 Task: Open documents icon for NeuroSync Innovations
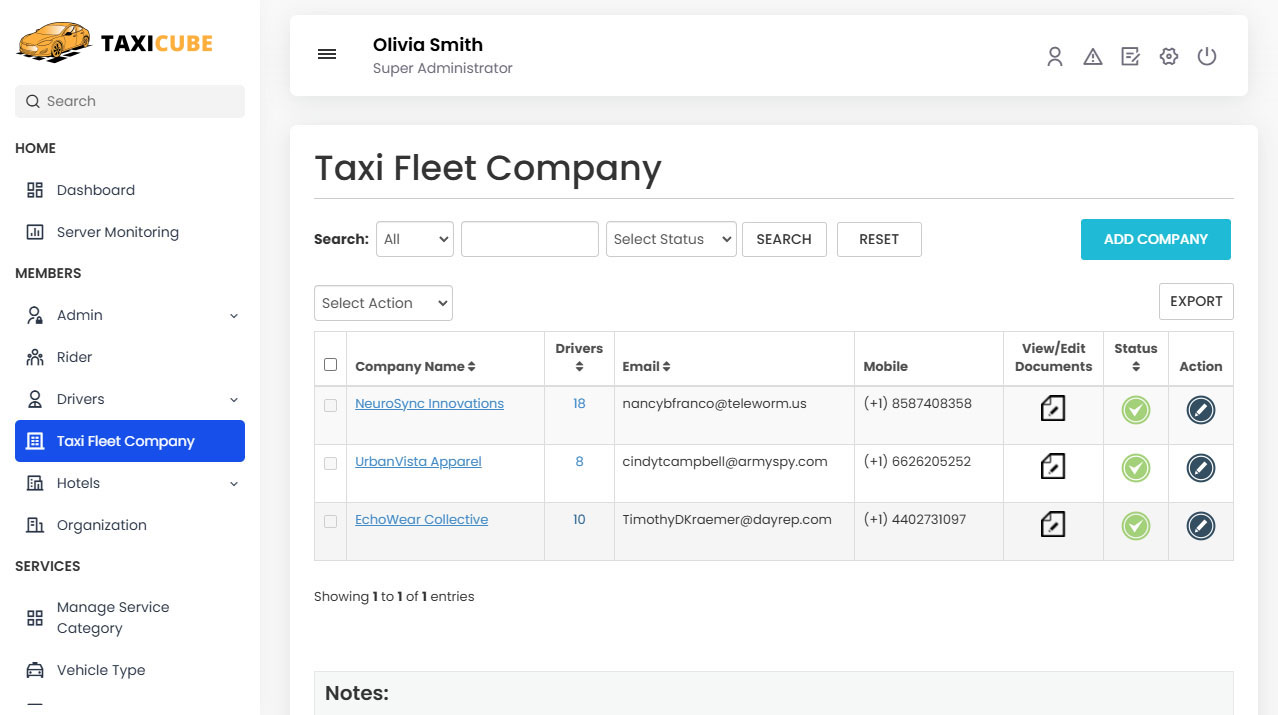click(x=1052, y=408)
